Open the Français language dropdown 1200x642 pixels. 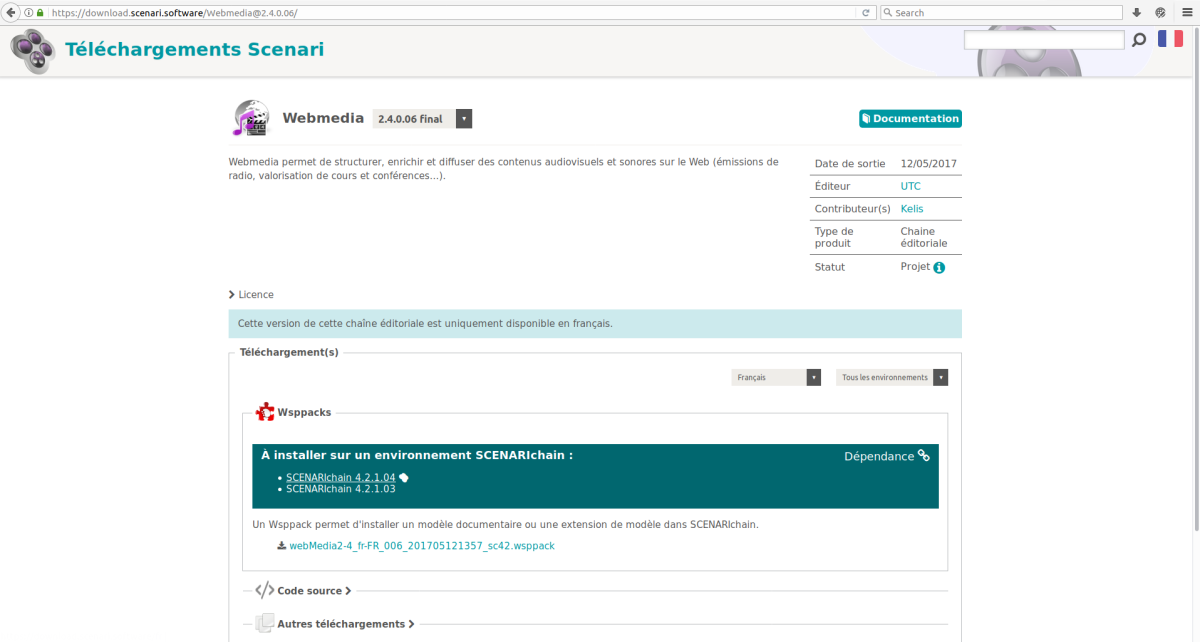point(776,378)
